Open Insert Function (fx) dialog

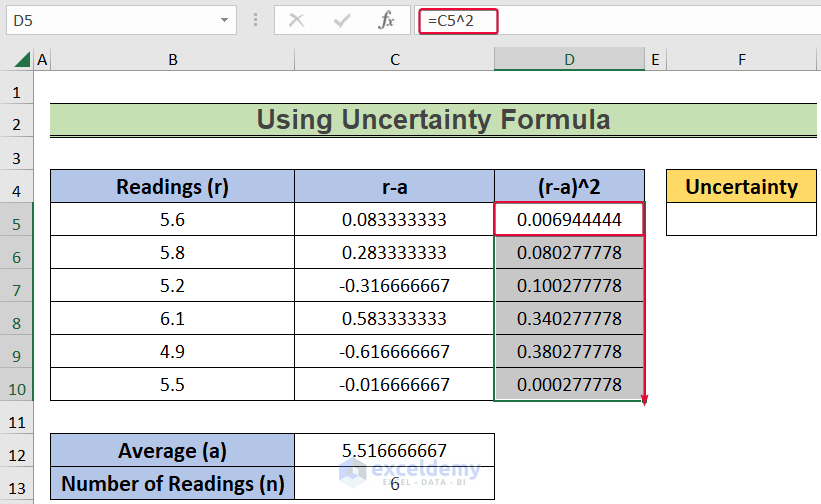point(387,20)
